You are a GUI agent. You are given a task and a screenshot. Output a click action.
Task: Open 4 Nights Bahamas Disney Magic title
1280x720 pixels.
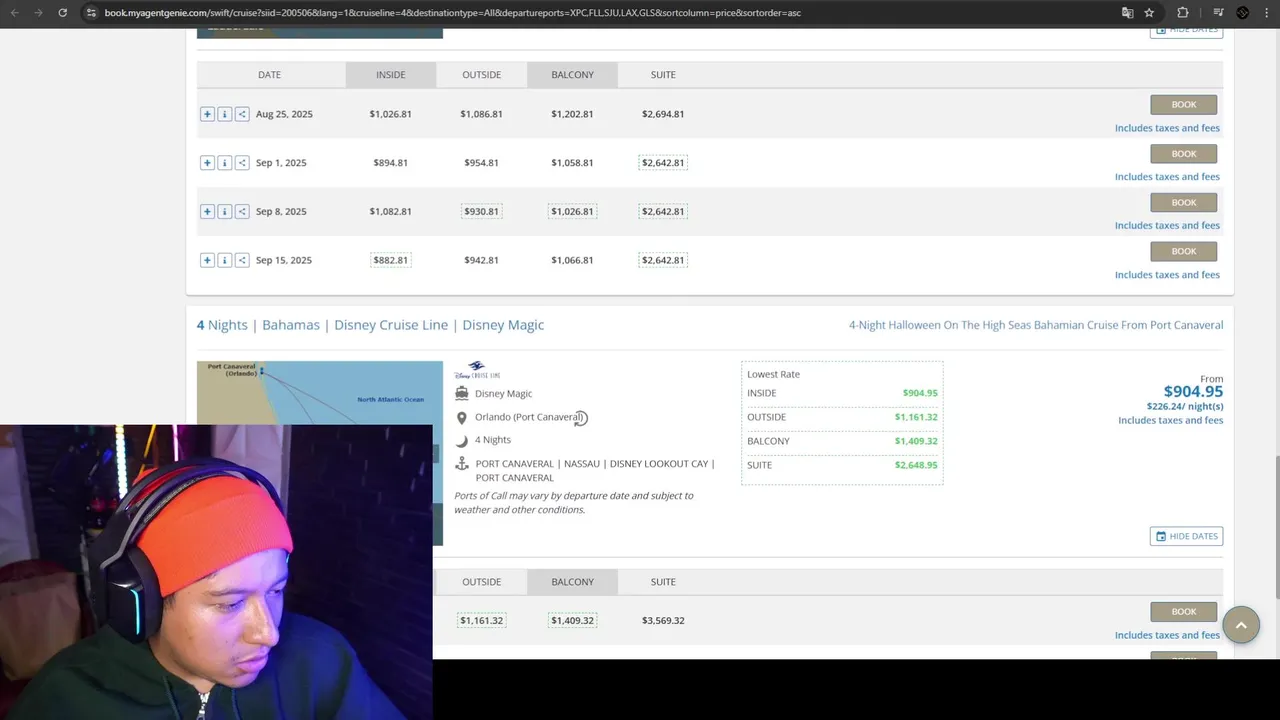pos(370,325)
